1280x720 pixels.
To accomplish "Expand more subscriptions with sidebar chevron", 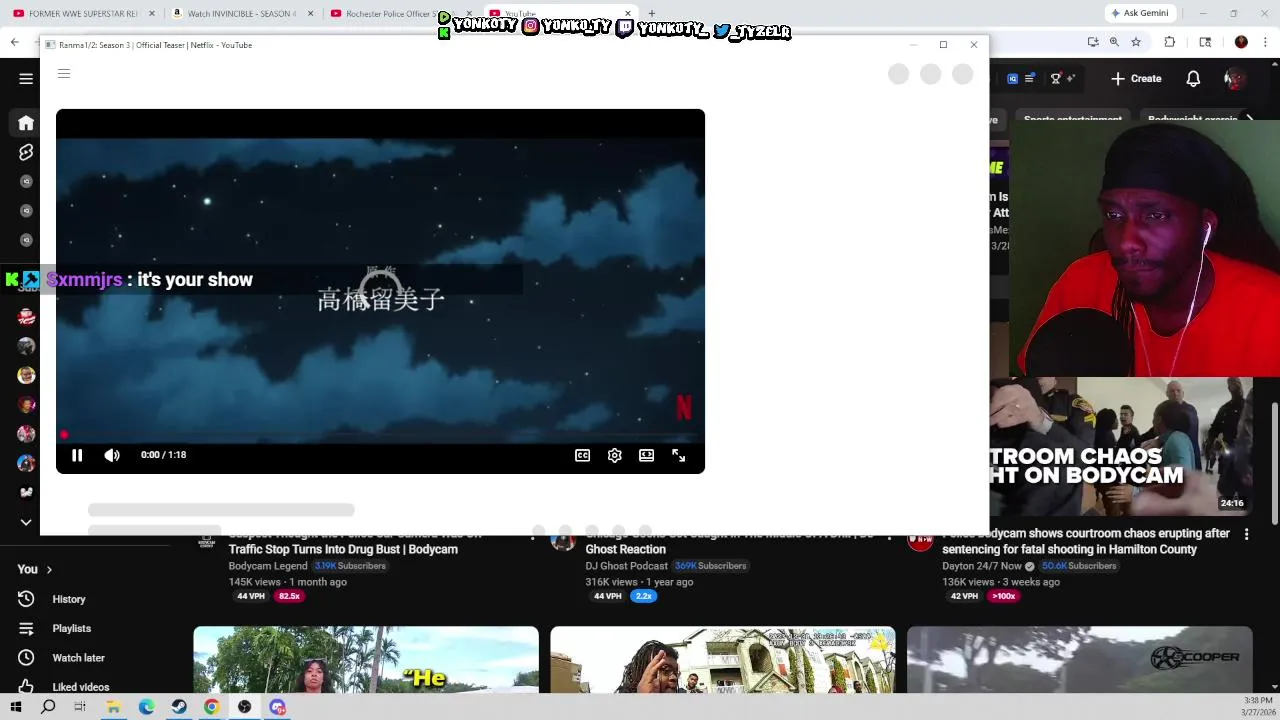I will [x=26, y=522].
